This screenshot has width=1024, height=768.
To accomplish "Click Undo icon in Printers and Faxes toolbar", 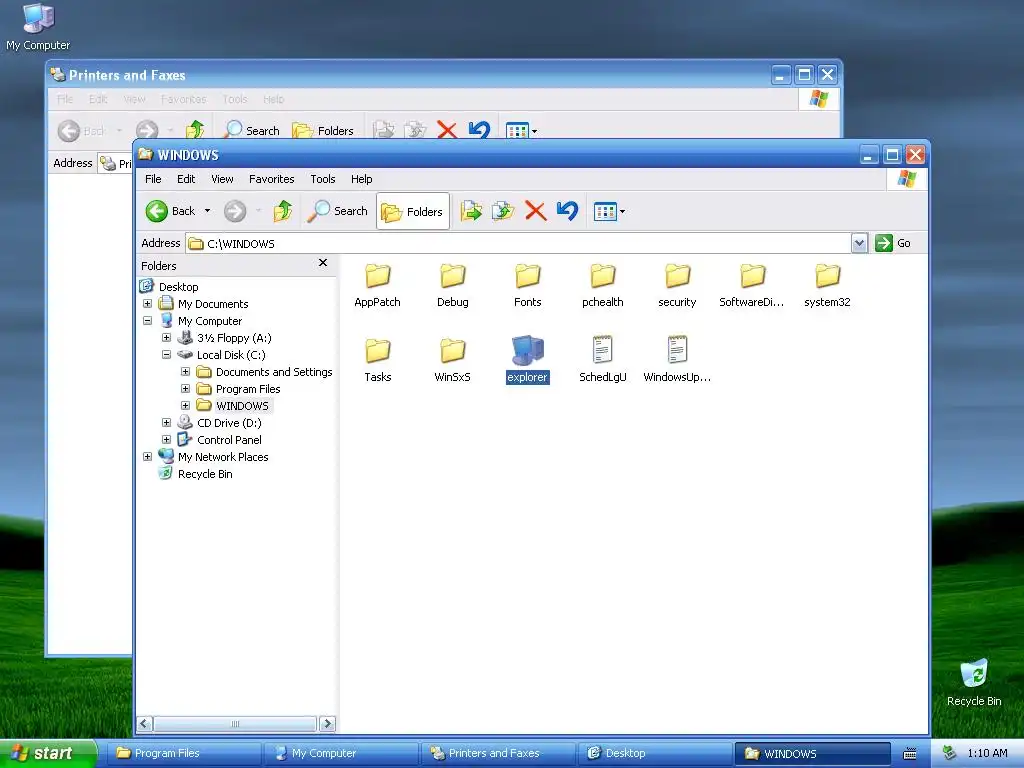I will coord(479,130).
